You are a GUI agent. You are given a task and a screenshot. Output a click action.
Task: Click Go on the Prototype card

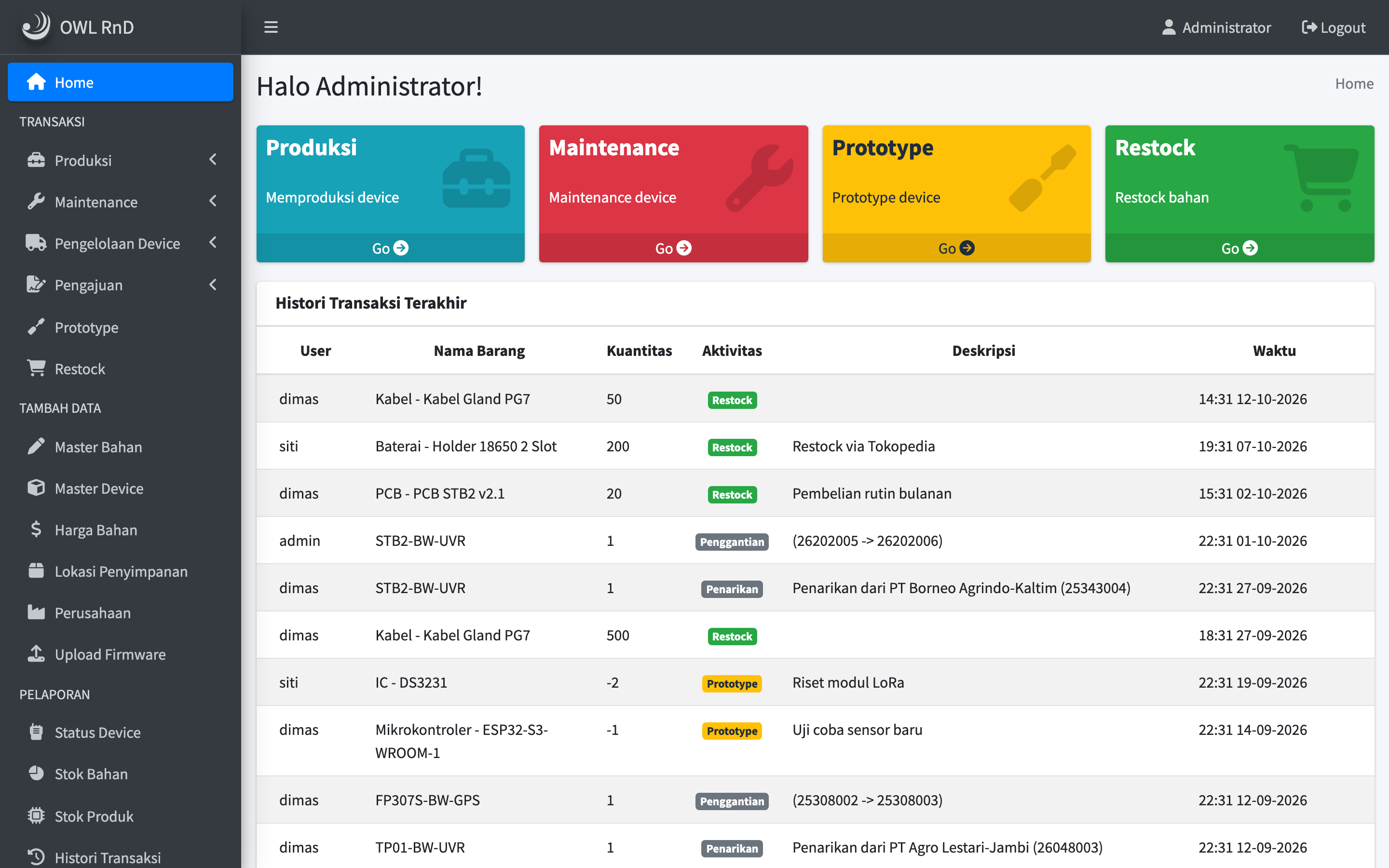pyautogui.click(x=956, y=248)
